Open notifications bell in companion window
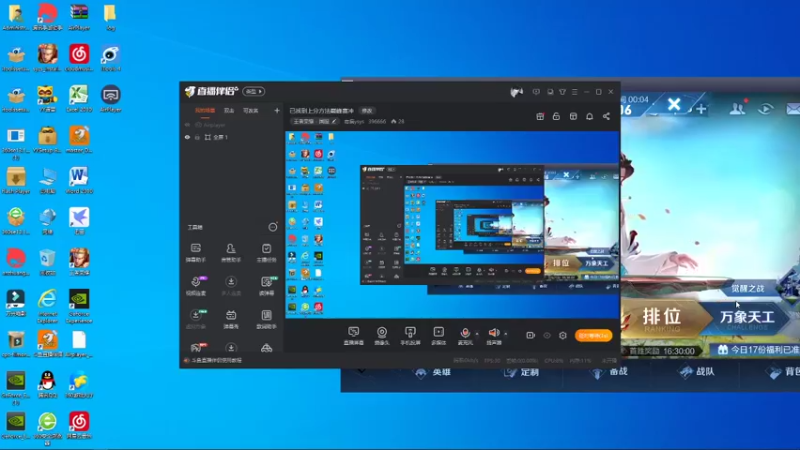 click(589, 116)
